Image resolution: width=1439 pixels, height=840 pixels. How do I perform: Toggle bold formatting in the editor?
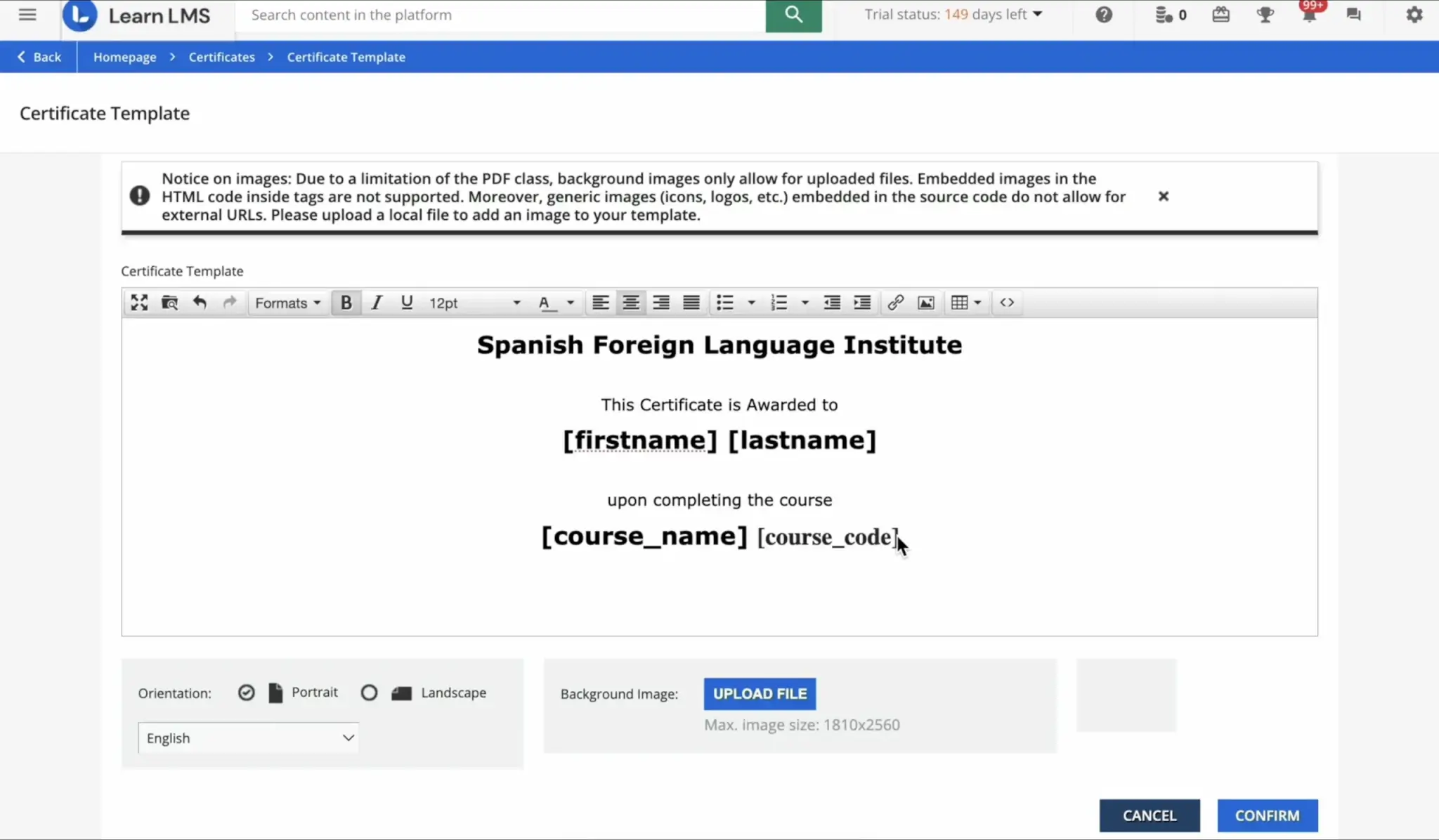pyautogui.click(x=346, y=302)
